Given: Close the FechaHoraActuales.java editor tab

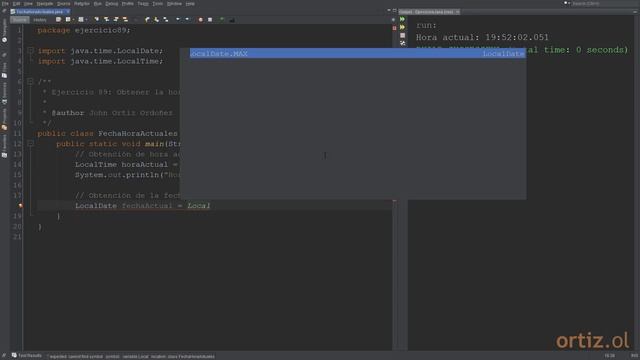Looking at the screenshot, I should (68, 12).
